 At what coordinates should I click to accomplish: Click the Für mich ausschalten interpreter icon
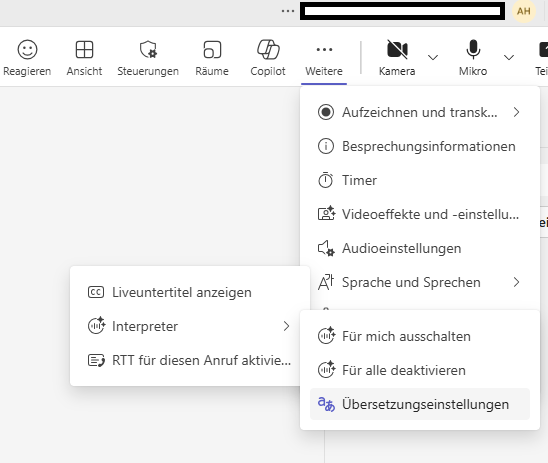[x=326, y=335]
